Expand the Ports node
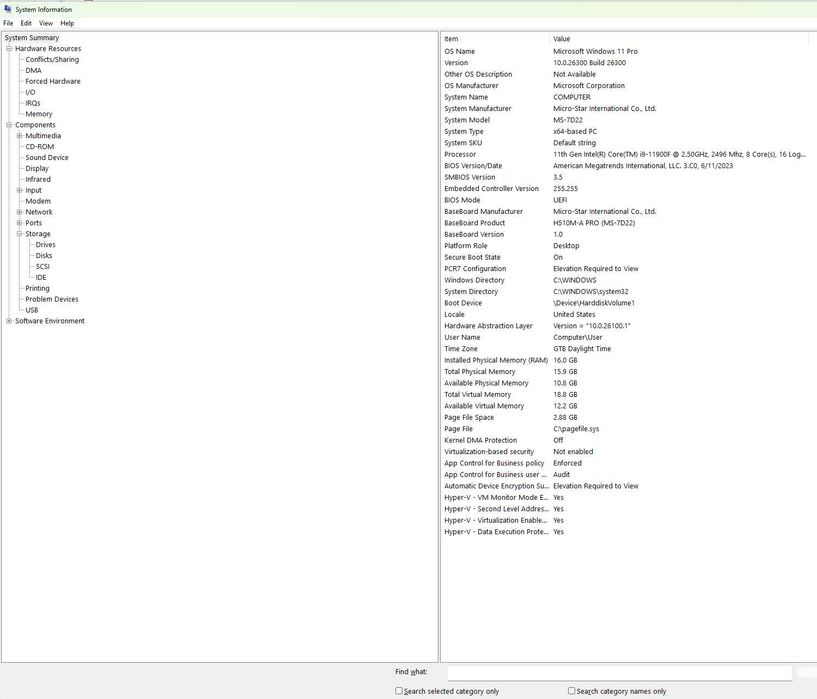Image resolution: width=817 pixels, height=699 pixels. pos(19,223)
